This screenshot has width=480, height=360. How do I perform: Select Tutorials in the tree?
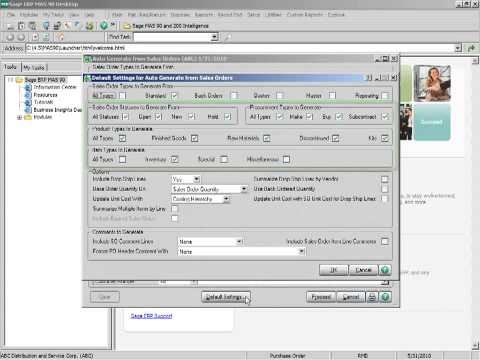pyautogui.click(x=43, y=102)
